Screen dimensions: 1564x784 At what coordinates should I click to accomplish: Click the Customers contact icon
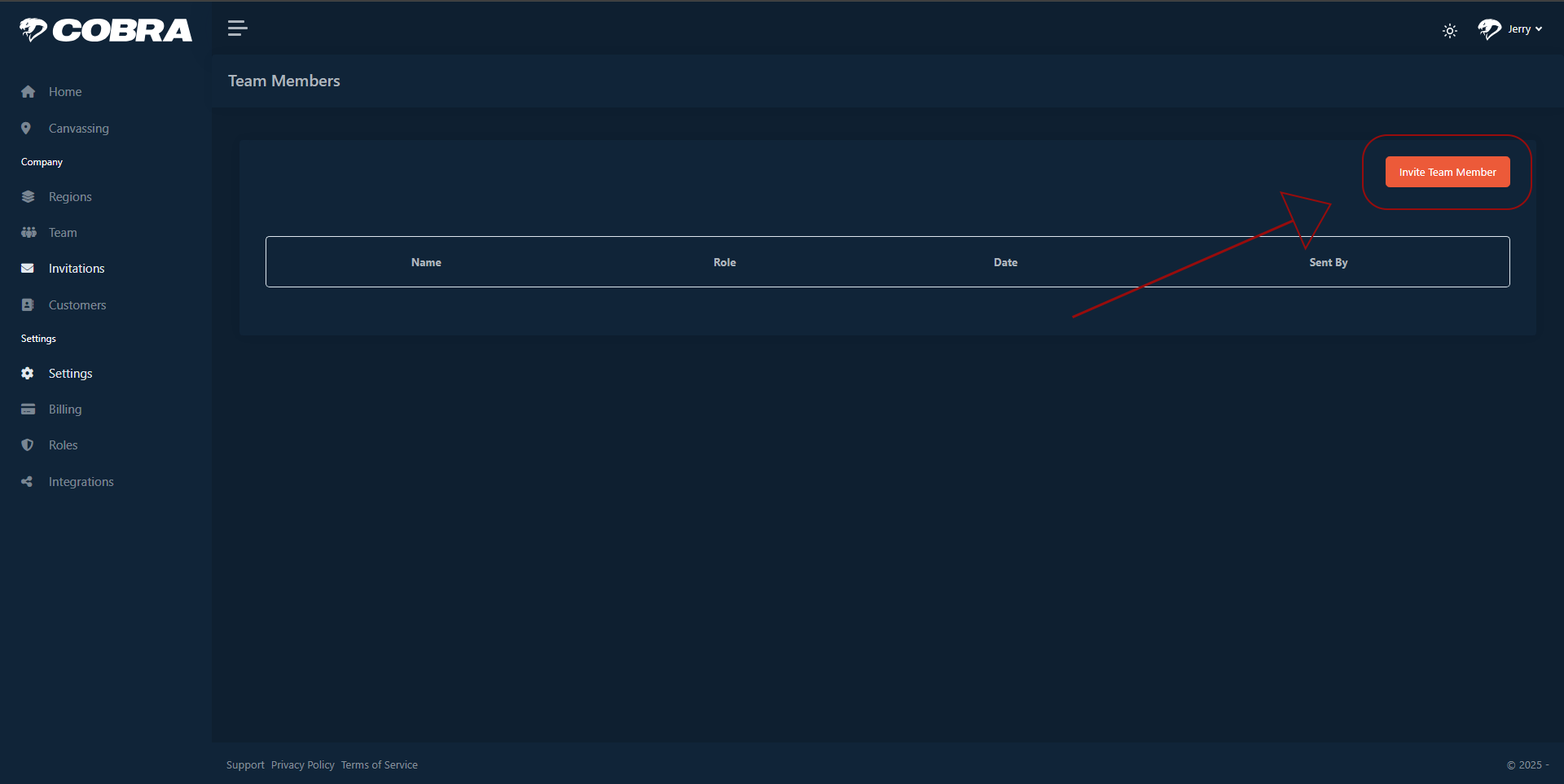pyautogui.click(x=28, y=305)
